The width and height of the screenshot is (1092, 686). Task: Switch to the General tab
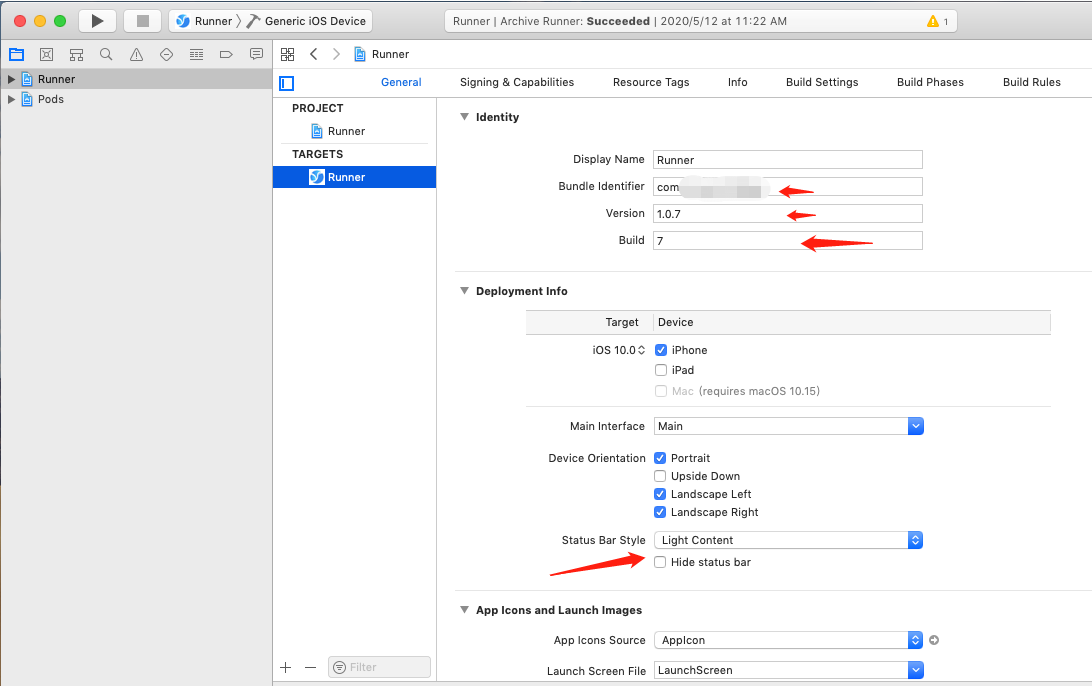click(x=401, y=82)
